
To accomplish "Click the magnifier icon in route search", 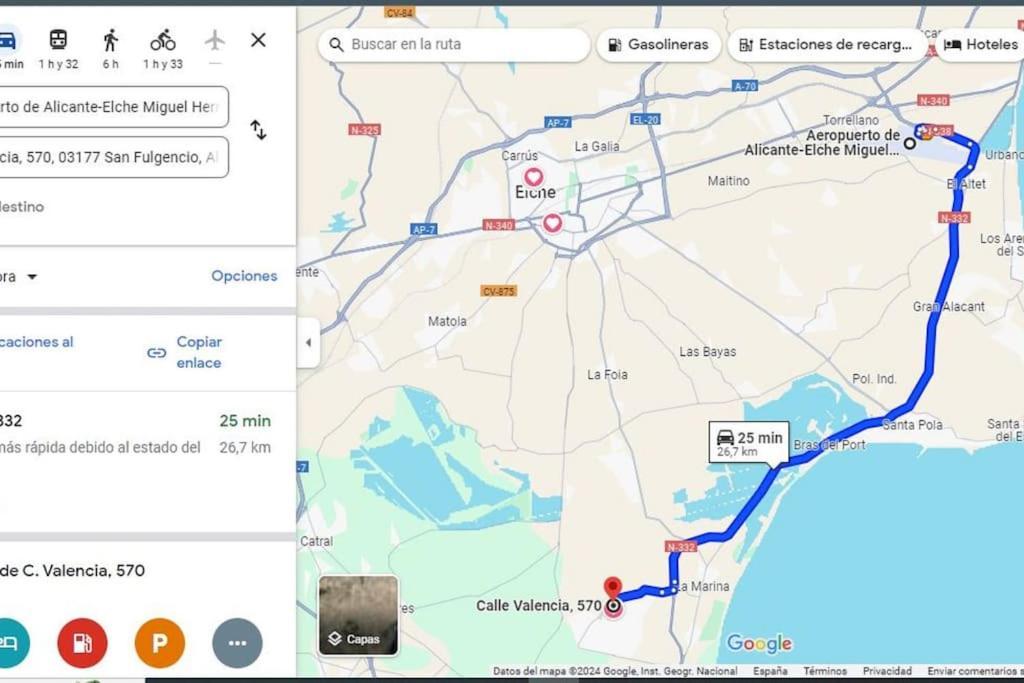I will click(336, 44).
